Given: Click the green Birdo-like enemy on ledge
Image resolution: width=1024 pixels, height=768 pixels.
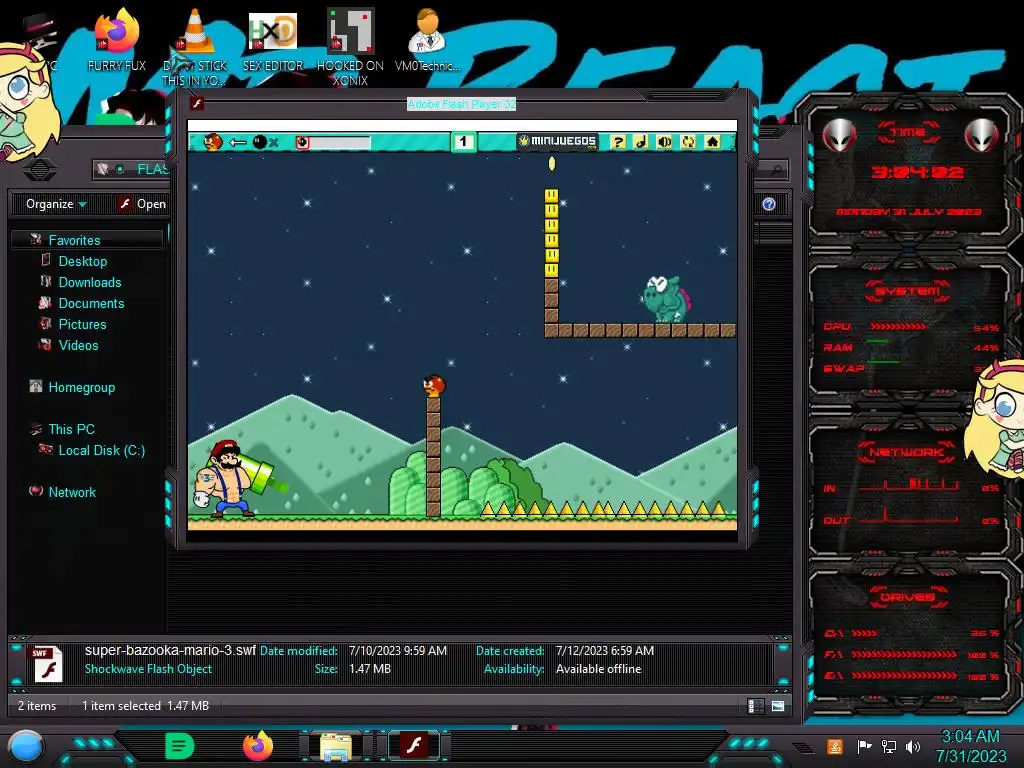Looking at the screenshot, I should [x=665, y=299].
